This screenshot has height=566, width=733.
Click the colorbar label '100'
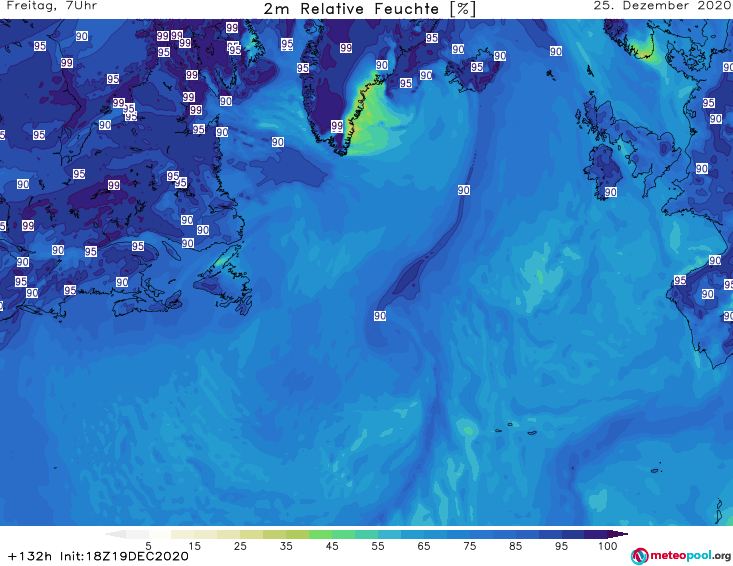click(608, 546)
